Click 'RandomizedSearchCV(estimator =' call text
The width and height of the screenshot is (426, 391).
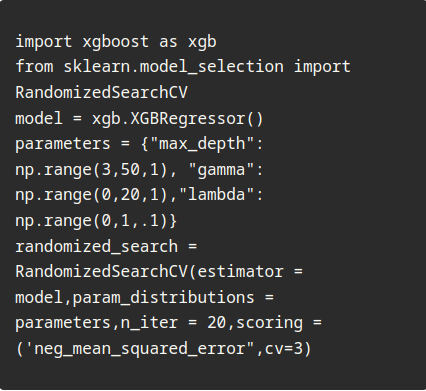[159, 272]
